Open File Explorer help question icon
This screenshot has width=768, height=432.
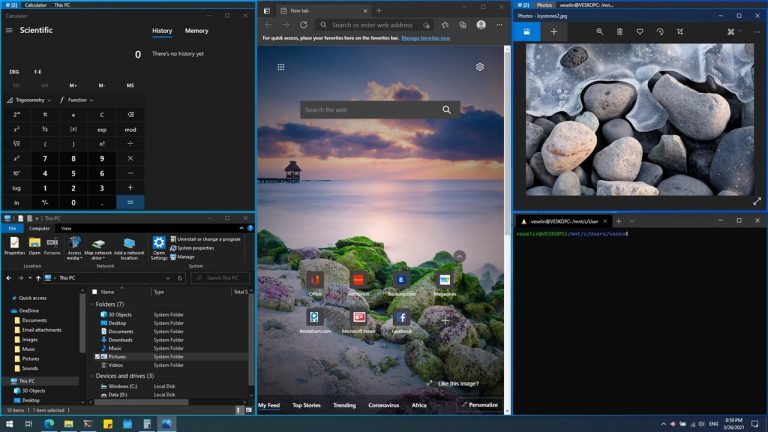250,228
